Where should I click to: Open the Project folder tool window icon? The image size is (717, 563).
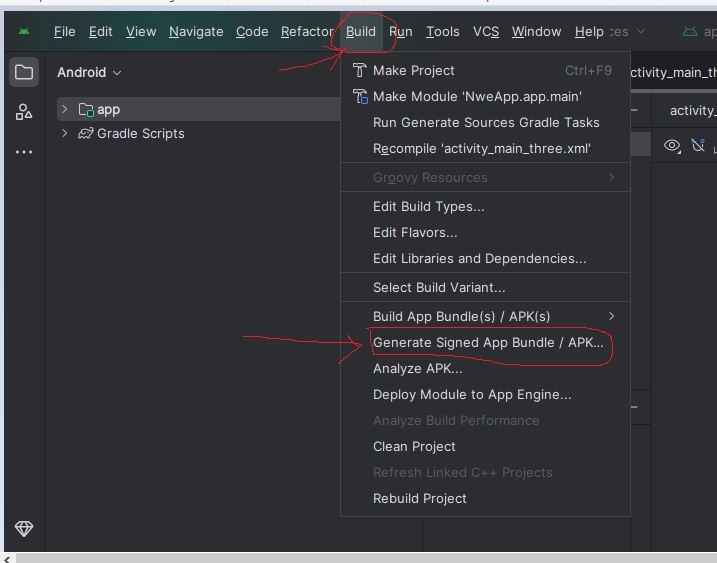pyautogui.click(x=24, y=72)
